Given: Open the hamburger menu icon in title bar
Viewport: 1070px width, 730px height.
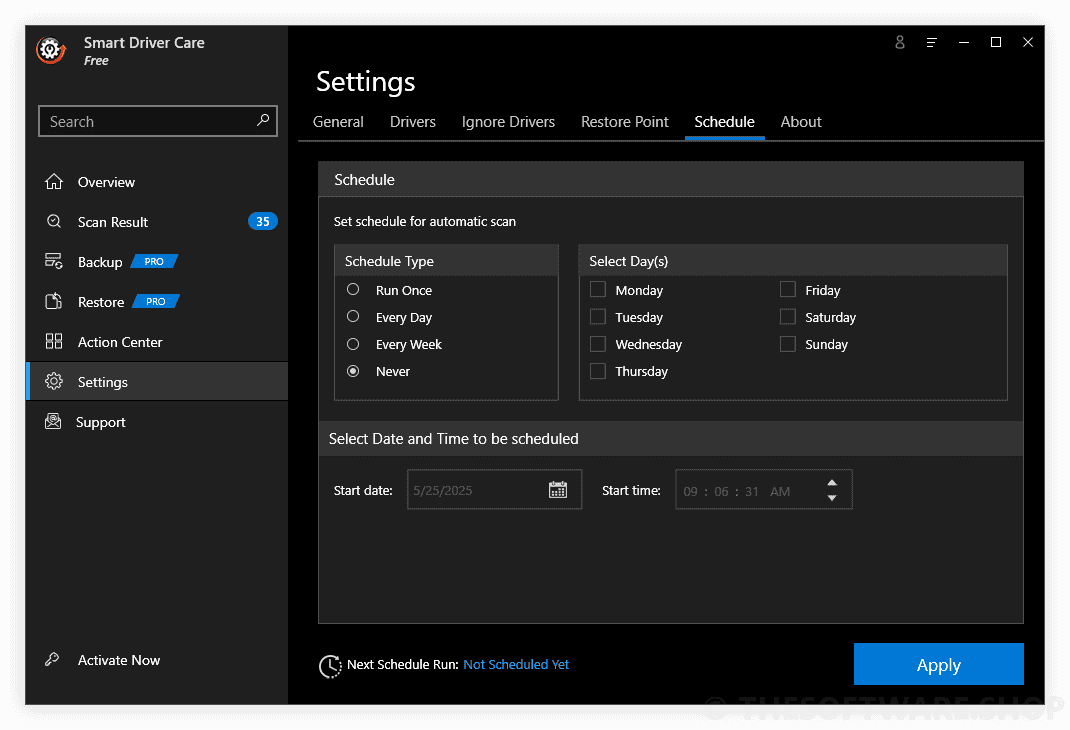Looking at the screenshot, I should [931, 42].
